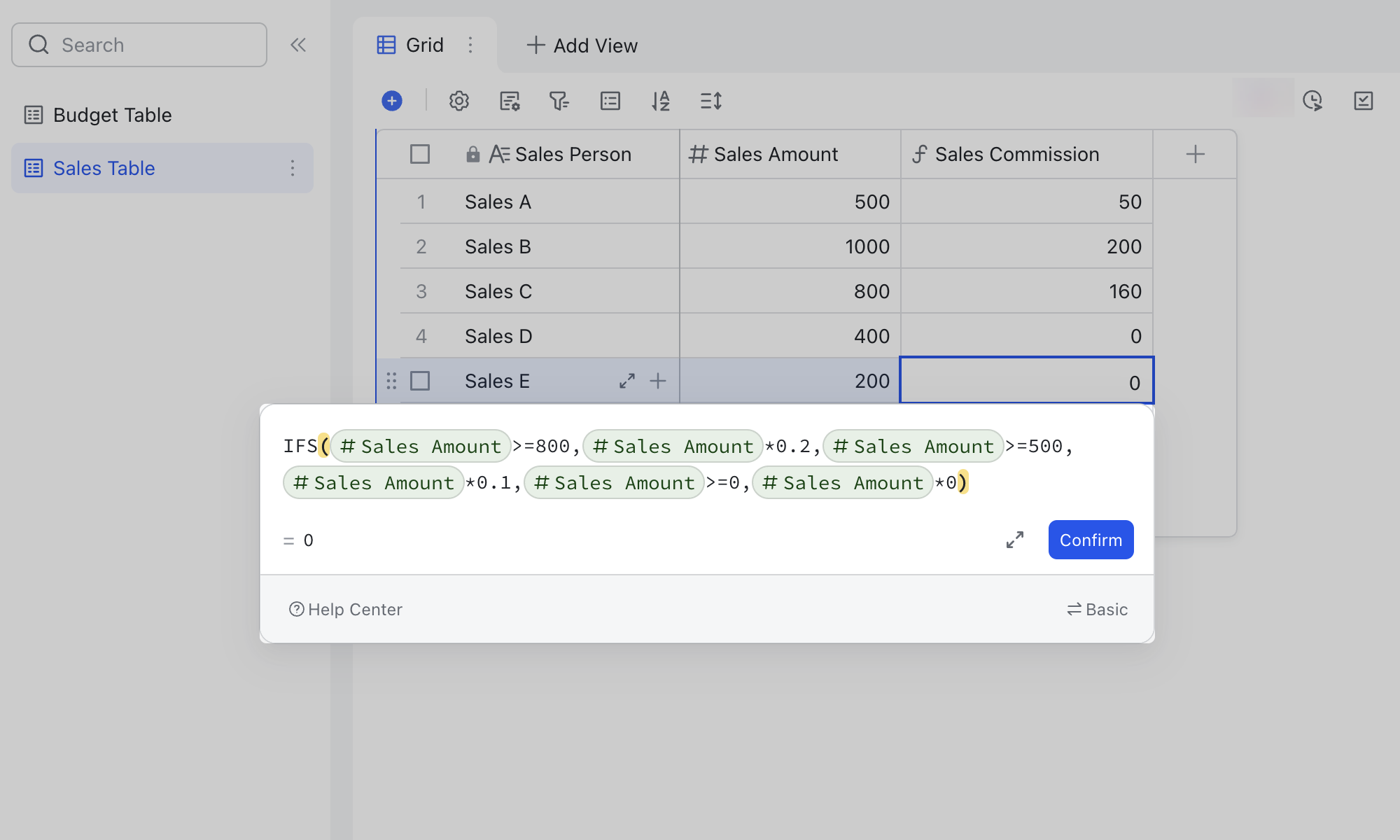Image resolution: width=1400 pixels, height=840 pixels.
Task: Select Sales Table in sidebar
Action: [162, 168]
